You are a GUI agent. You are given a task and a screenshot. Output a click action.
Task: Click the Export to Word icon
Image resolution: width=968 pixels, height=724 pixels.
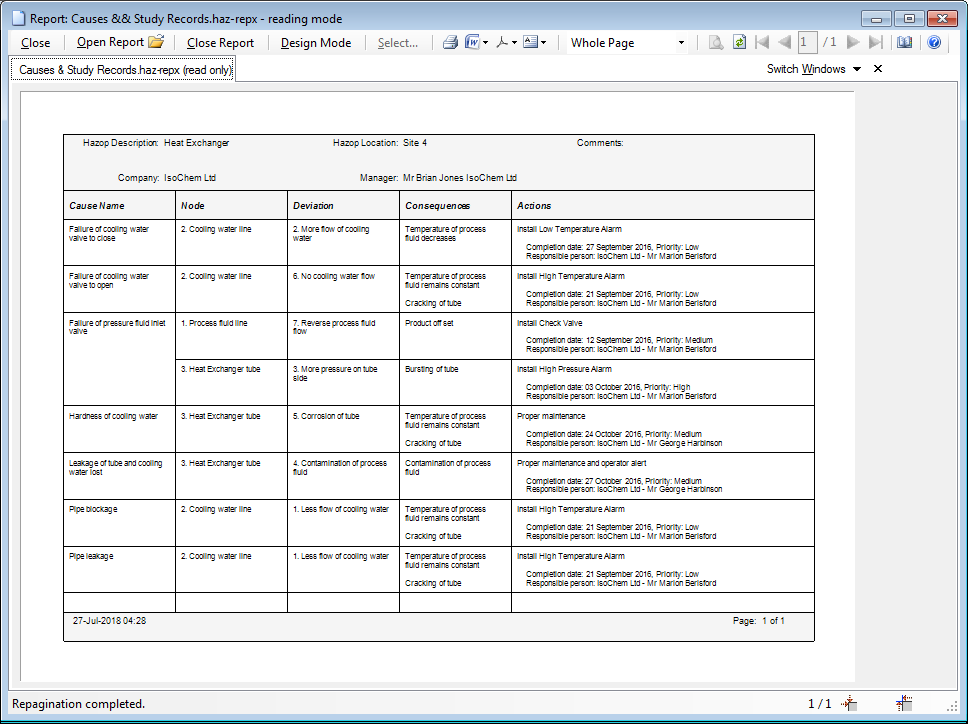pyautogui.click(x=471, y=43)
